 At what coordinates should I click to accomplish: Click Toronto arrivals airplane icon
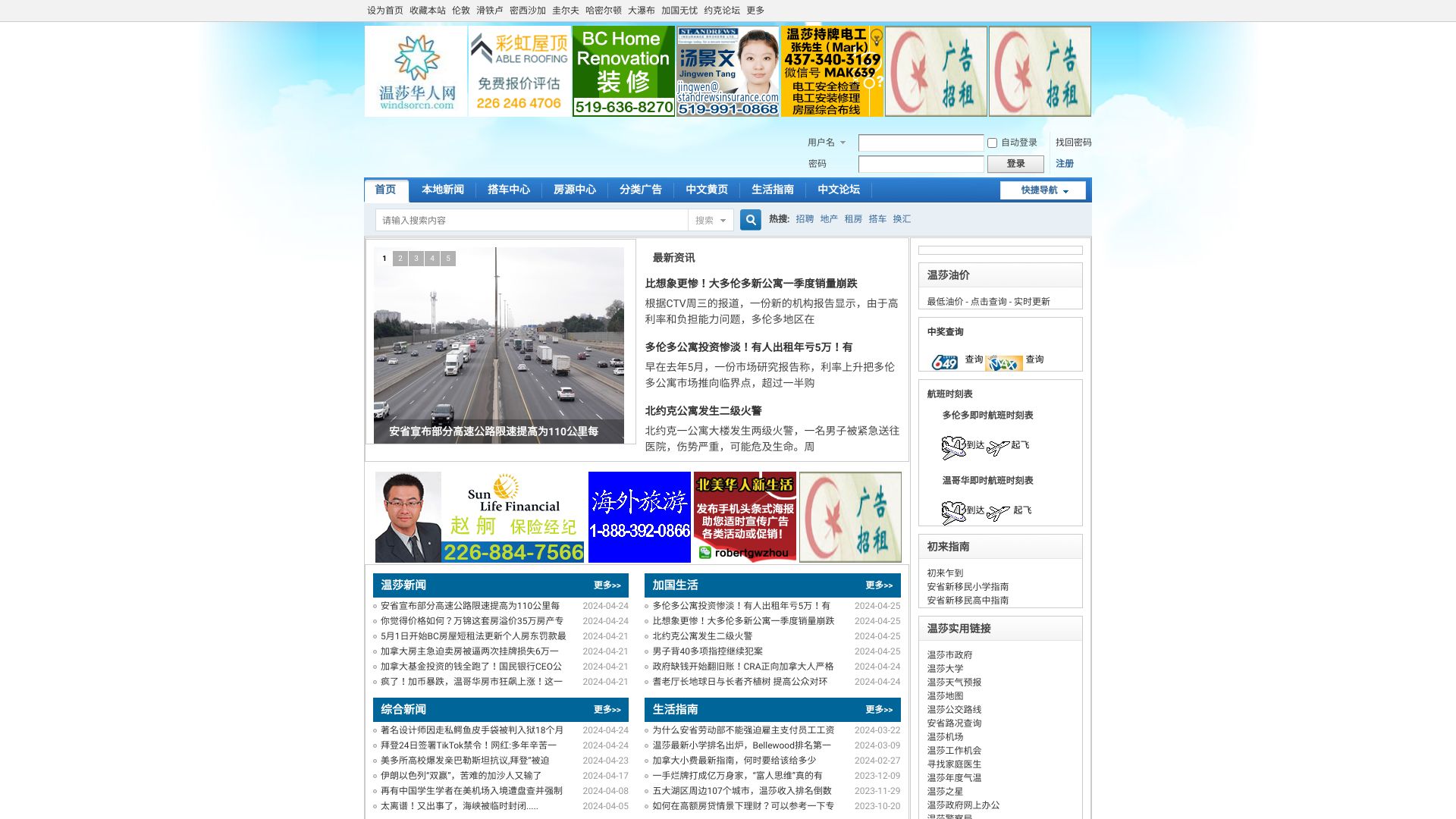pos(953,447)
